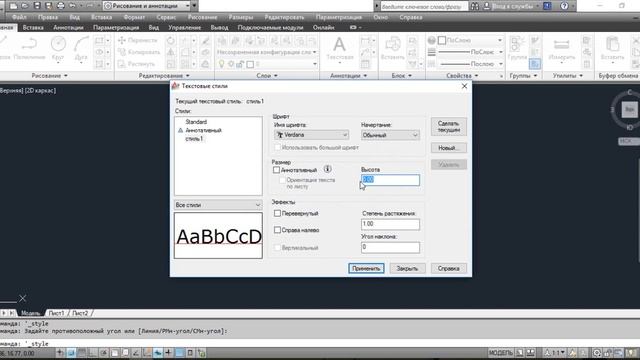Click the annotative info icon in dialog

click(327, 169)
